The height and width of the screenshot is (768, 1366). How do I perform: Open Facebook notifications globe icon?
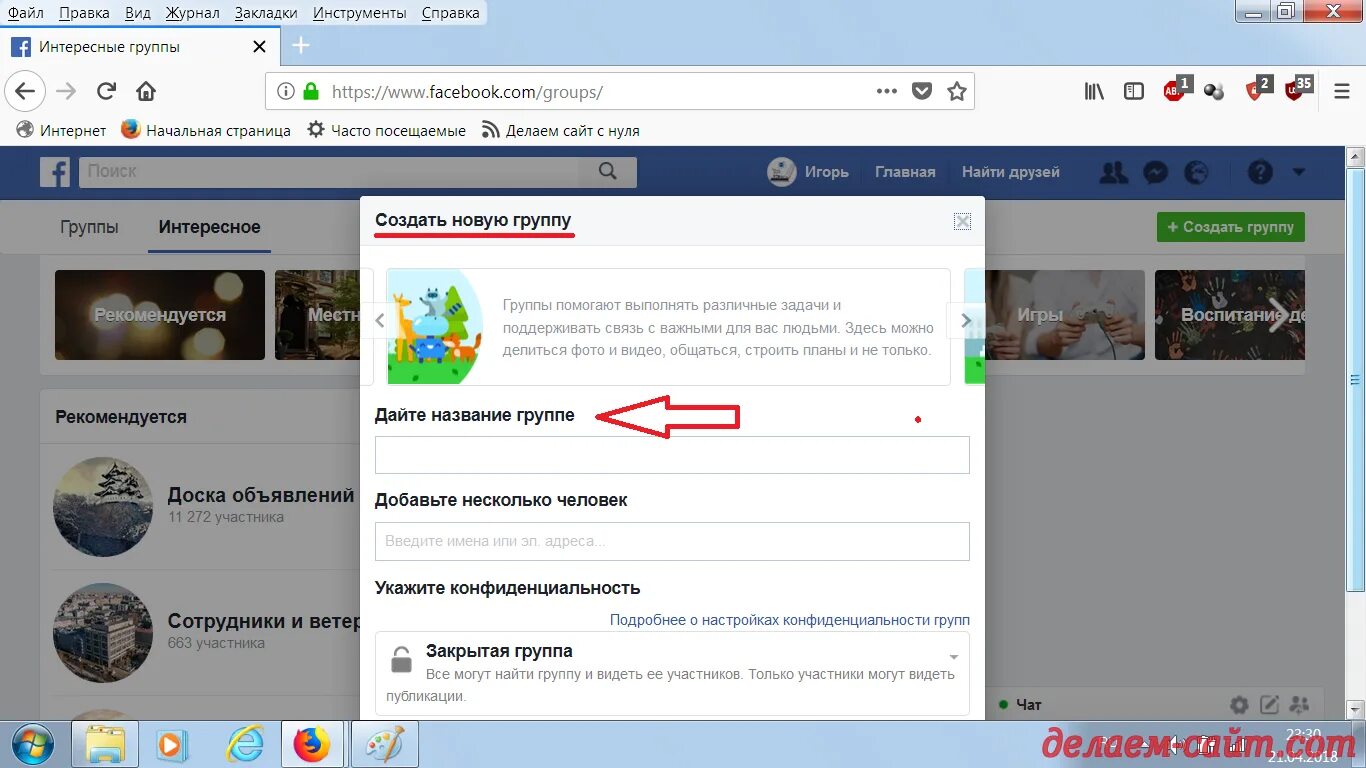1196,172
